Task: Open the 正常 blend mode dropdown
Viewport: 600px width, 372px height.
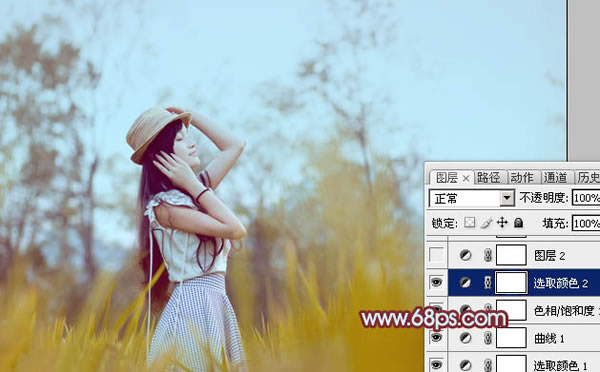Action: pos(472,198)
